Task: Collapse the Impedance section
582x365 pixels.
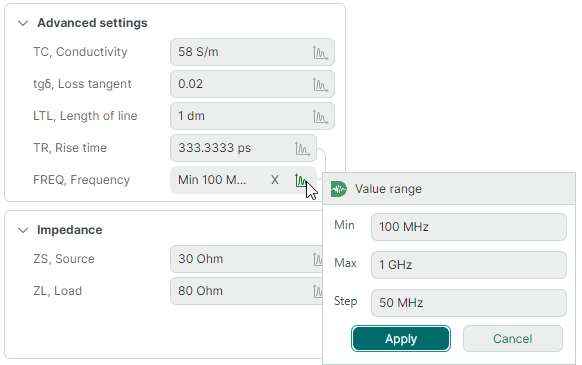Action: [23, 230]
